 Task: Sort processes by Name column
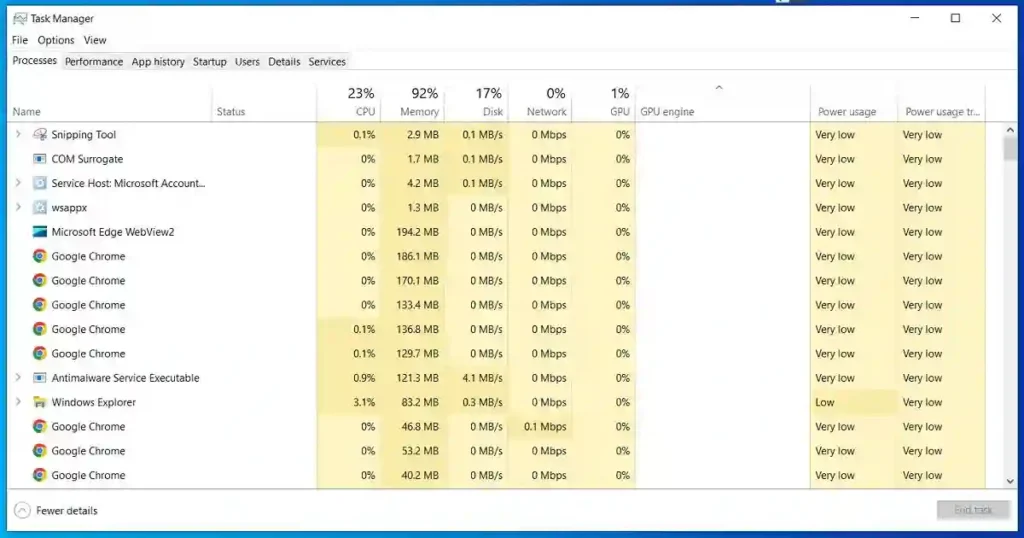(110, 103)
